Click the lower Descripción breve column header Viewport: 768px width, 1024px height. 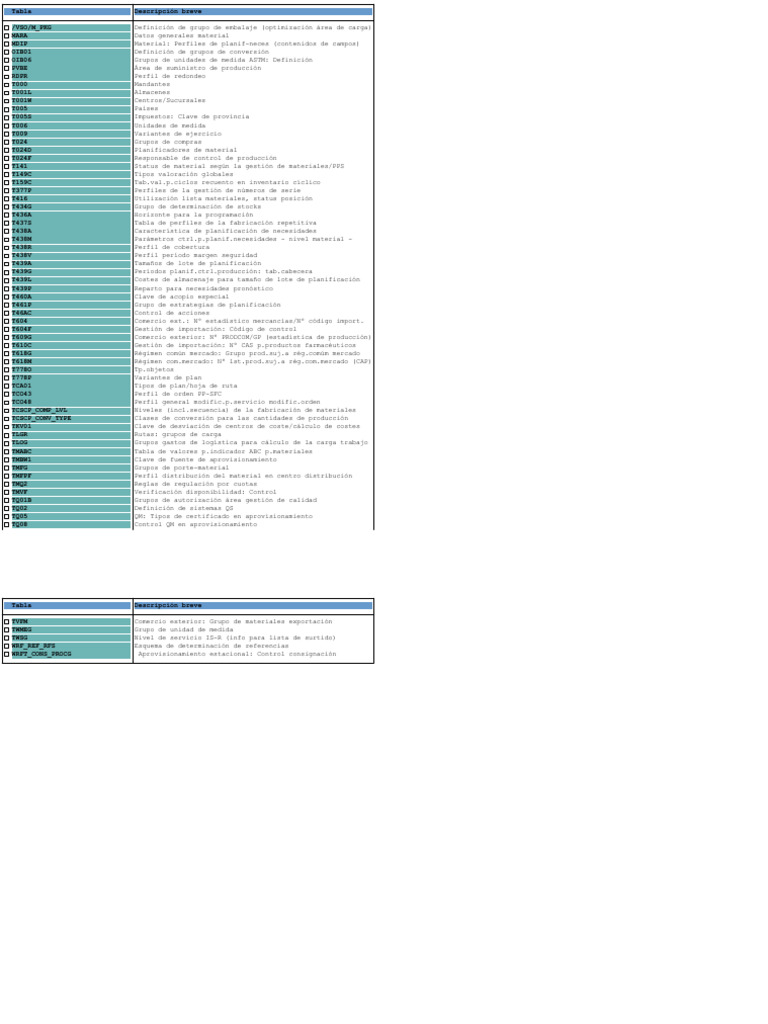253,605
